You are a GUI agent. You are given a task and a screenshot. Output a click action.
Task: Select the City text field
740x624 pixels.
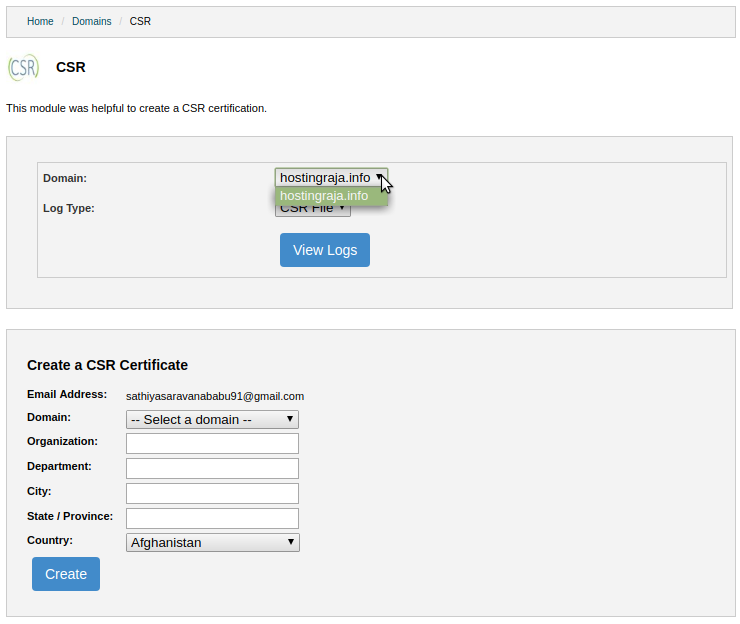pos(212,493)
